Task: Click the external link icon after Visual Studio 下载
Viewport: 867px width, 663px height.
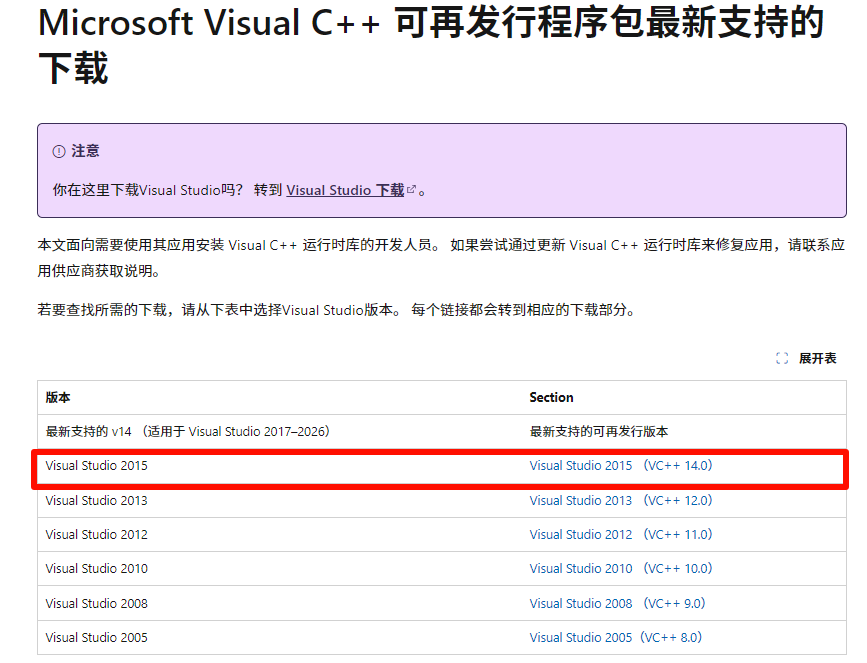Action: [411, 189]
